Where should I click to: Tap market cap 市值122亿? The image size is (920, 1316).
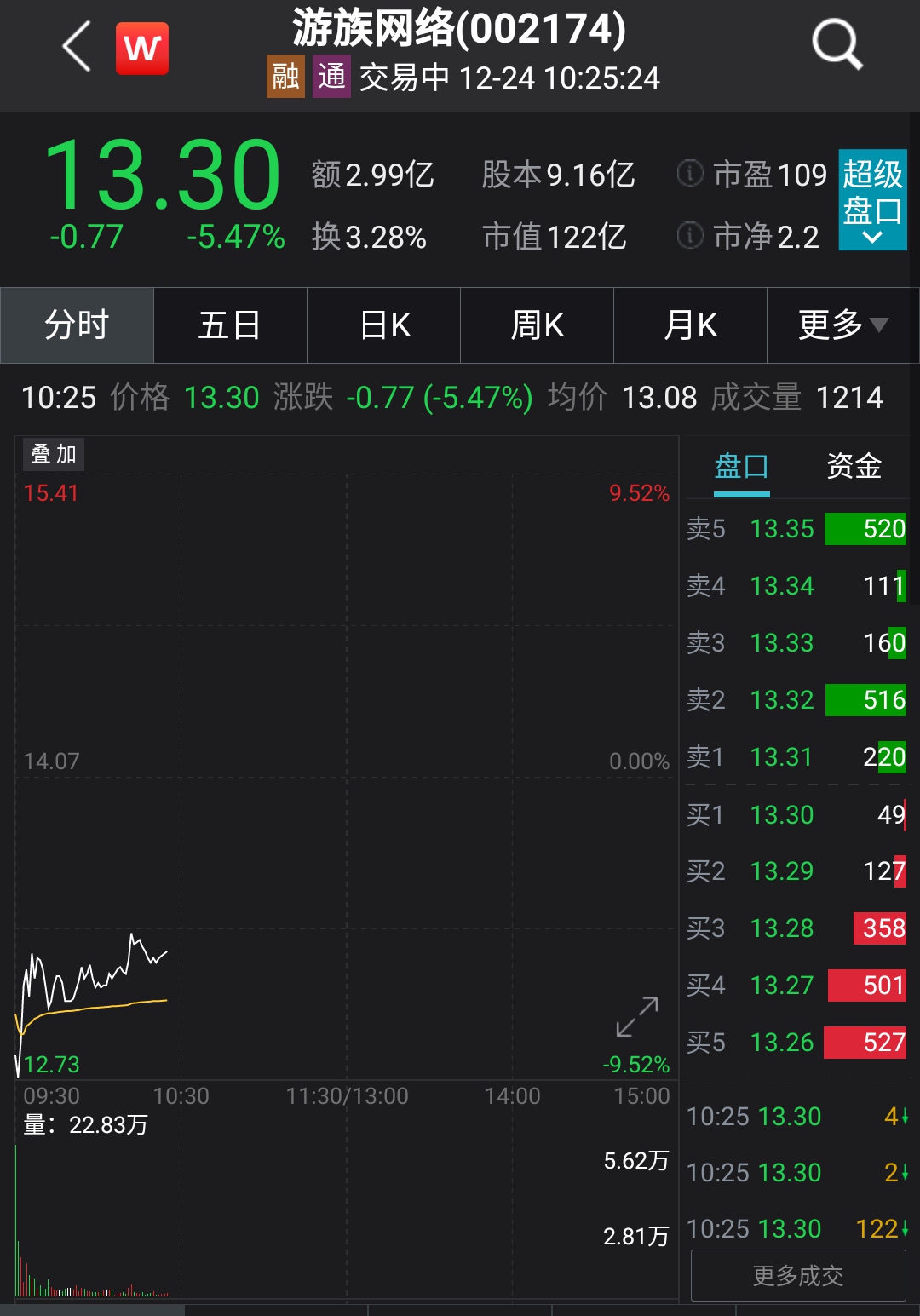555,237
